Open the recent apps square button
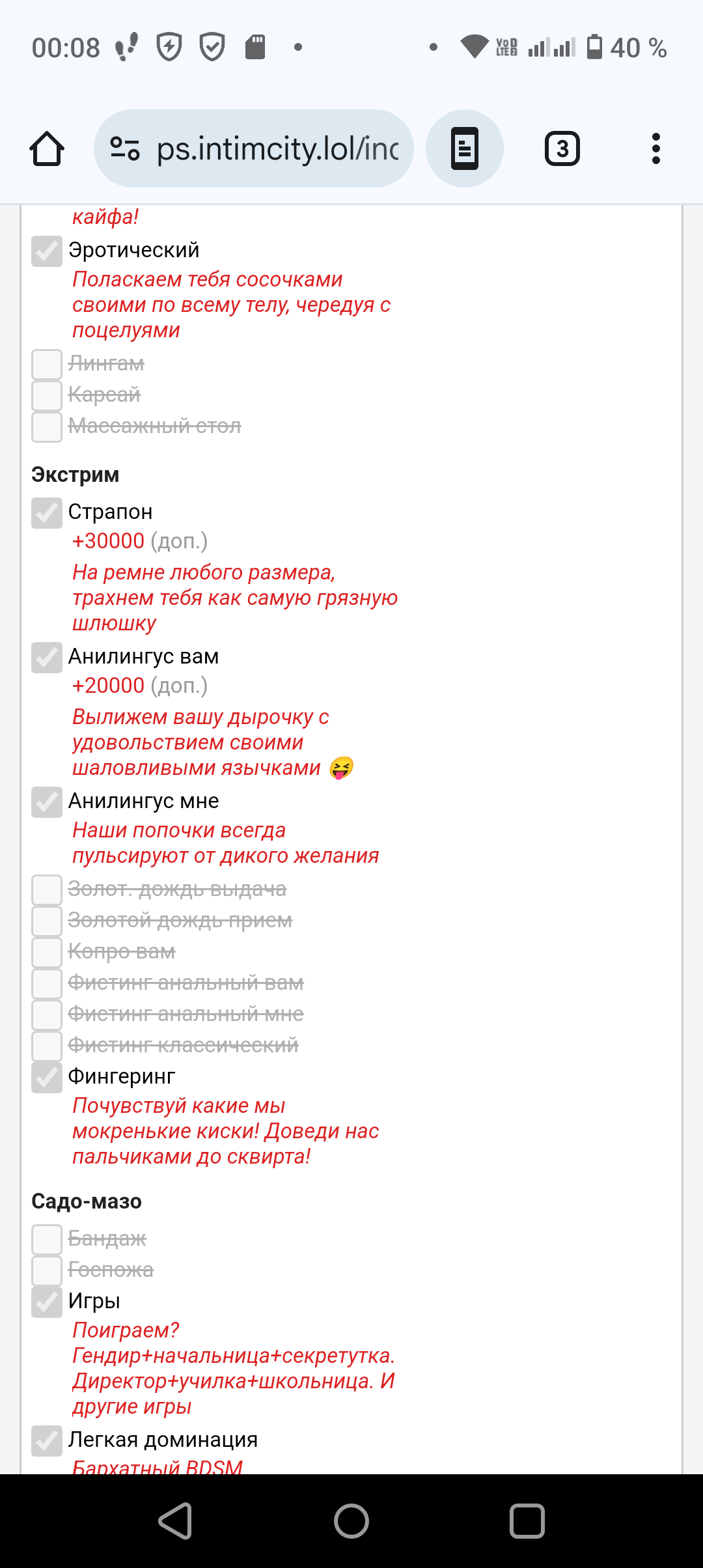The width and height of the screenshot is (703, 1568). [x=527, y=1521]
